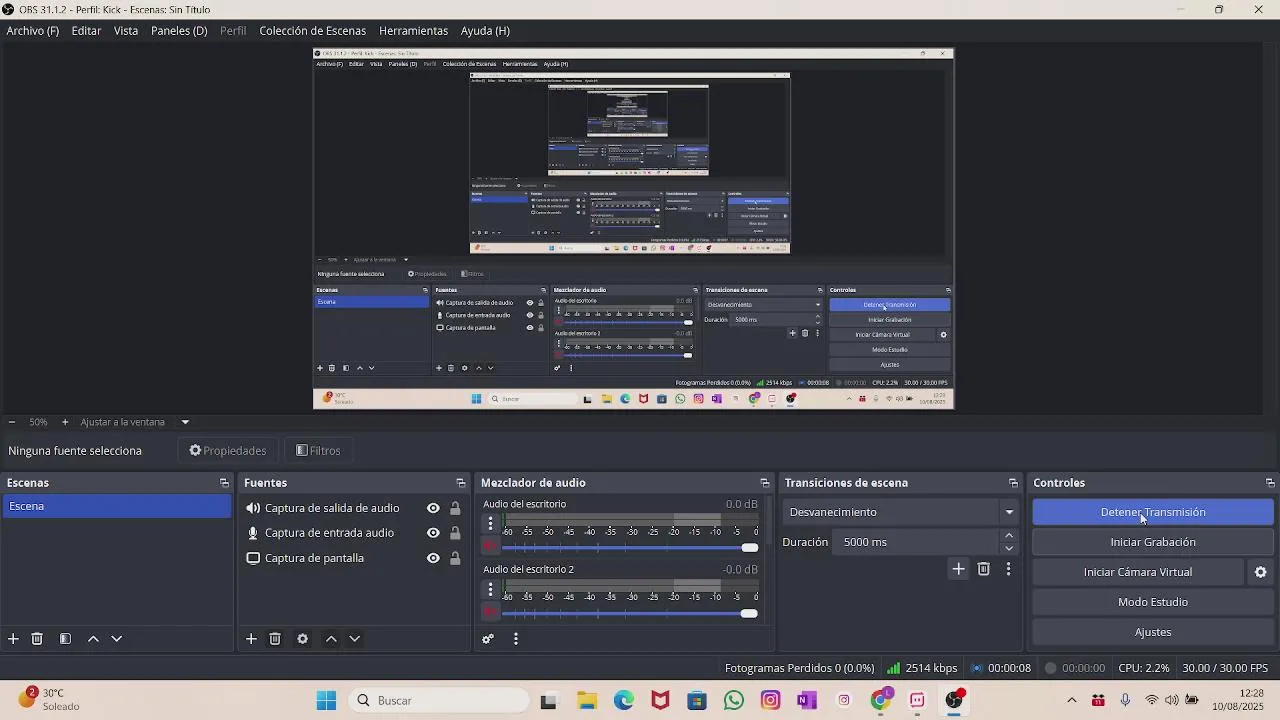This screenshot has width=1280, height=720.
Task: Zoom out the preview with the minus icon
Action: pos(11,422)
